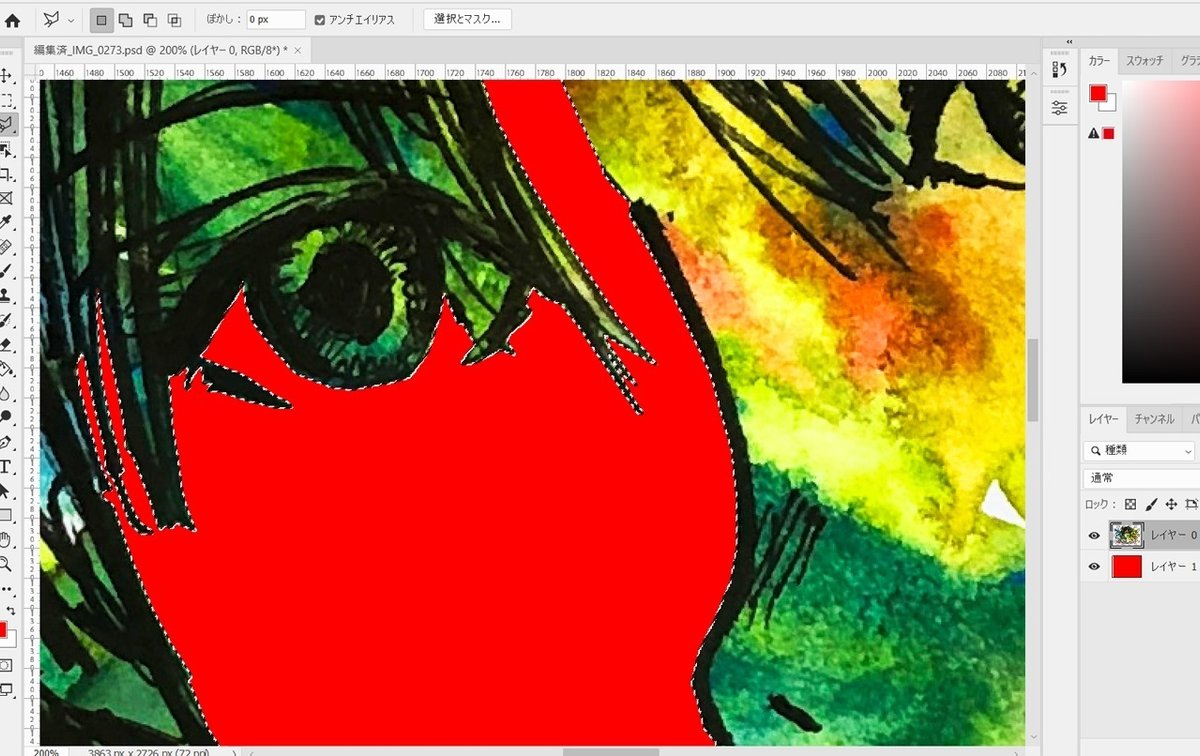
Task: Pick a shade in the color field
Action: [x=1161, y=232]
